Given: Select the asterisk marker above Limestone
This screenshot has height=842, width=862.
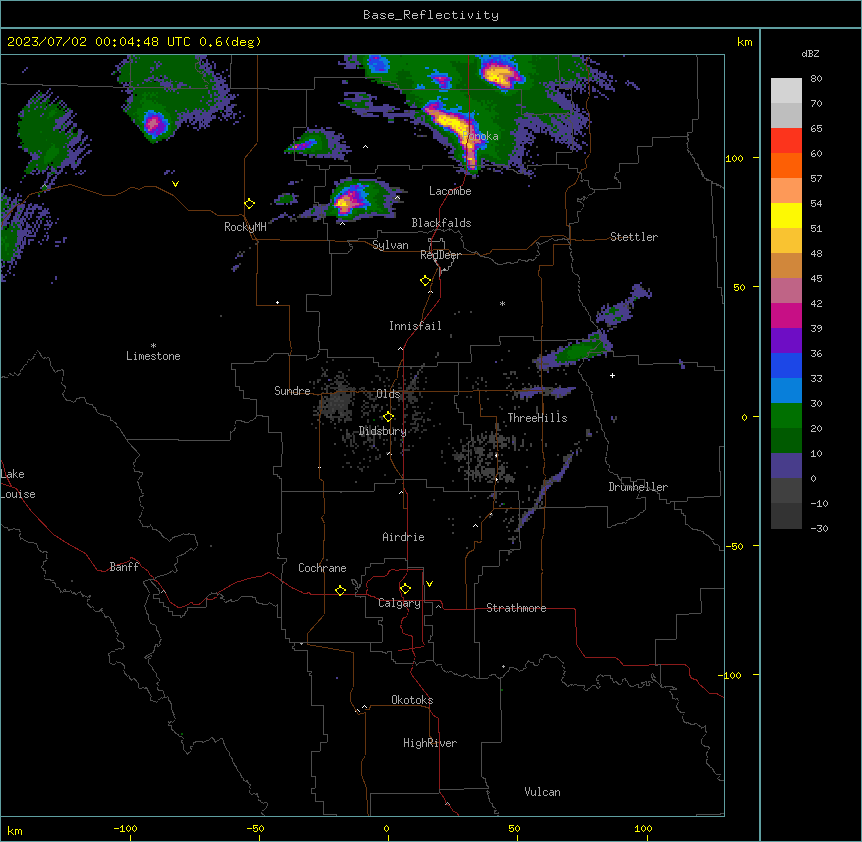Looking at the screenshot, I should point(153,345).
